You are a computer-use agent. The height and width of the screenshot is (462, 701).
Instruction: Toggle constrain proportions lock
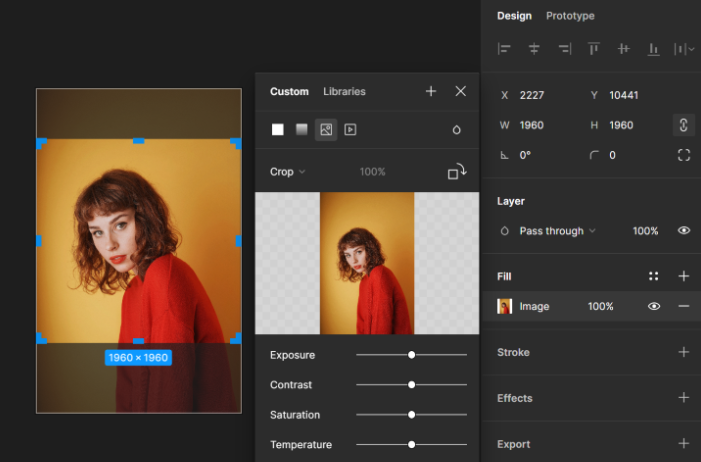click(684, 125)
